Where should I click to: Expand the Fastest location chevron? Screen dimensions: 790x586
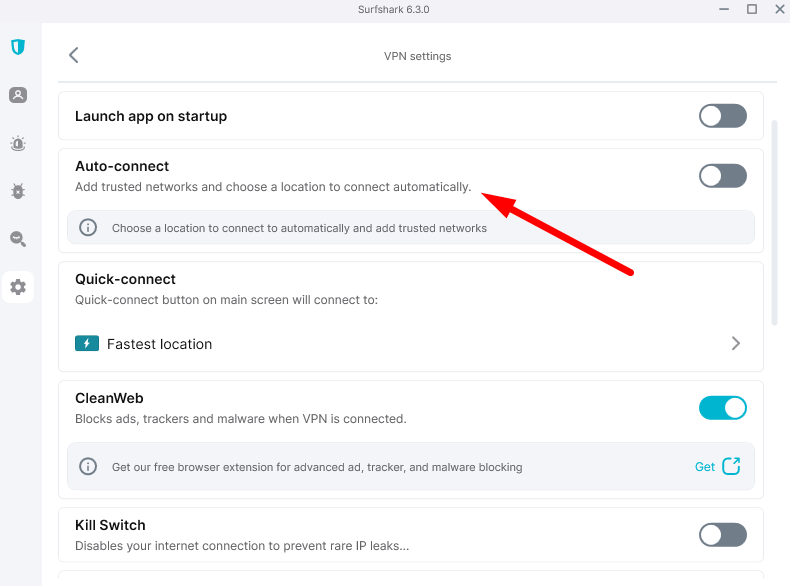pyautogui.click(x=736, y=344)
